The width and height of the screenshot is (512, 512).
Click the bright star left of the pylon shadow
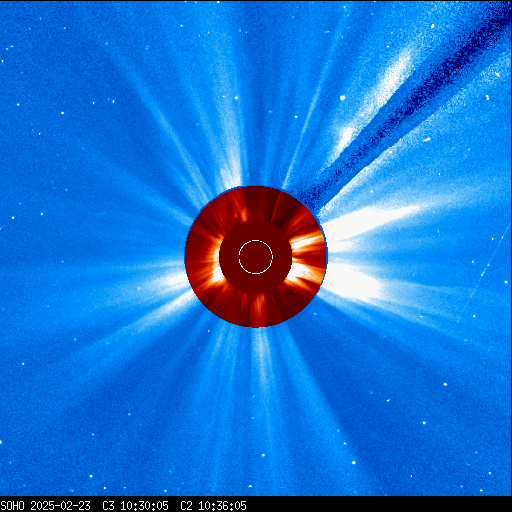[342, 98]
